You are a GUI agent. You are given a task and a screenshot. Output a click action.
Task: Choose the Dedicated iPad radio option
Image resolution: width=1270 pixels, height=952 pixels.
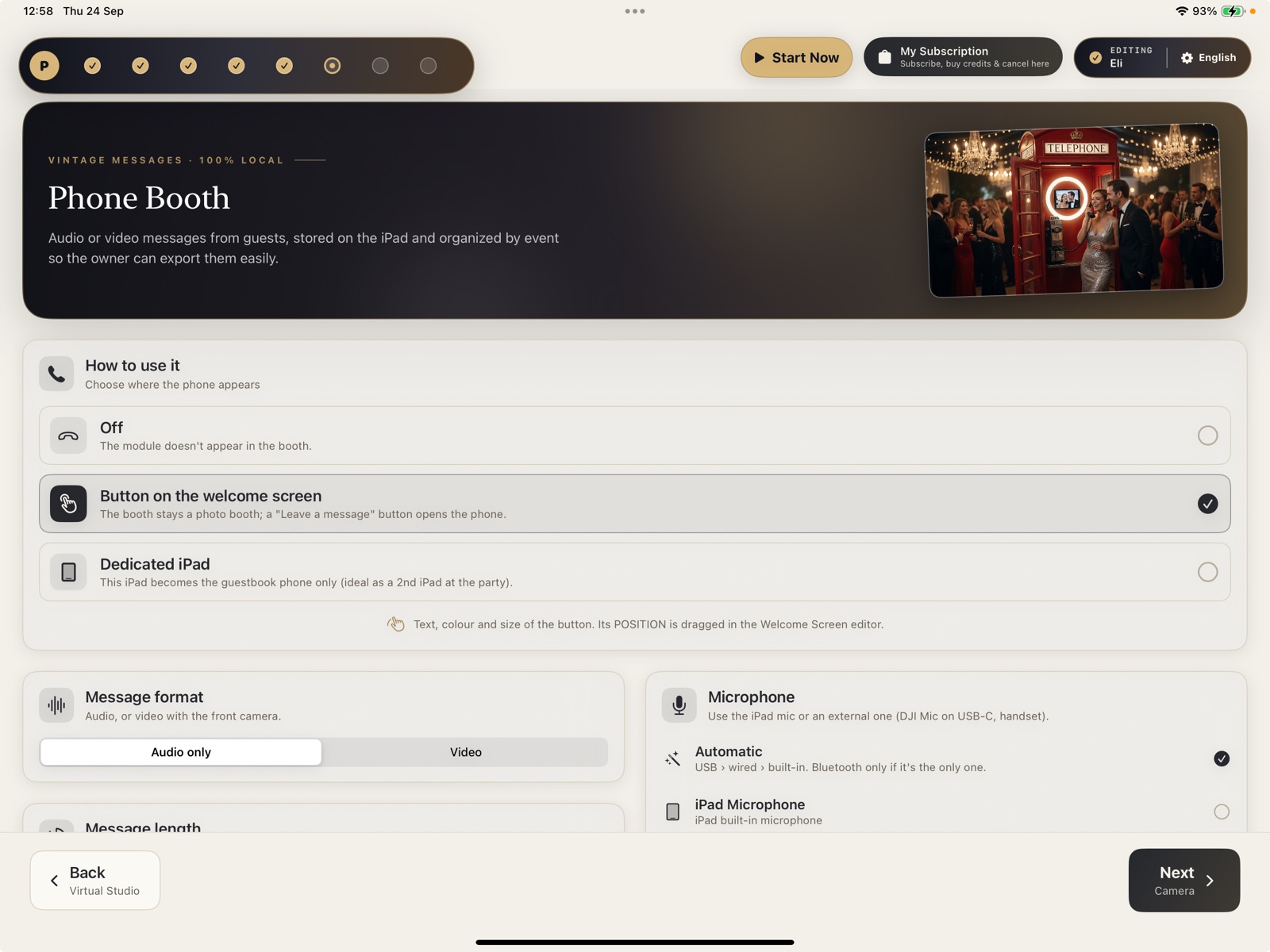[x=1207, y=572]
